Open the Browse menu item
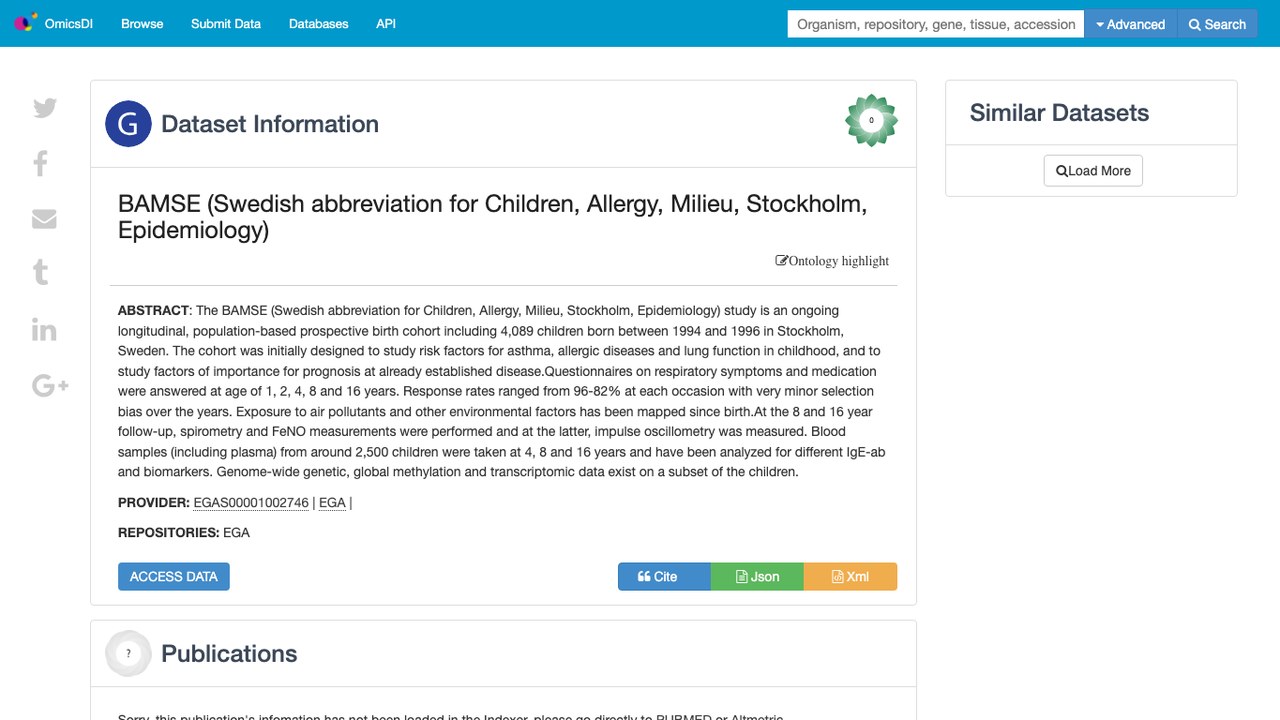 tap(142, 24)
